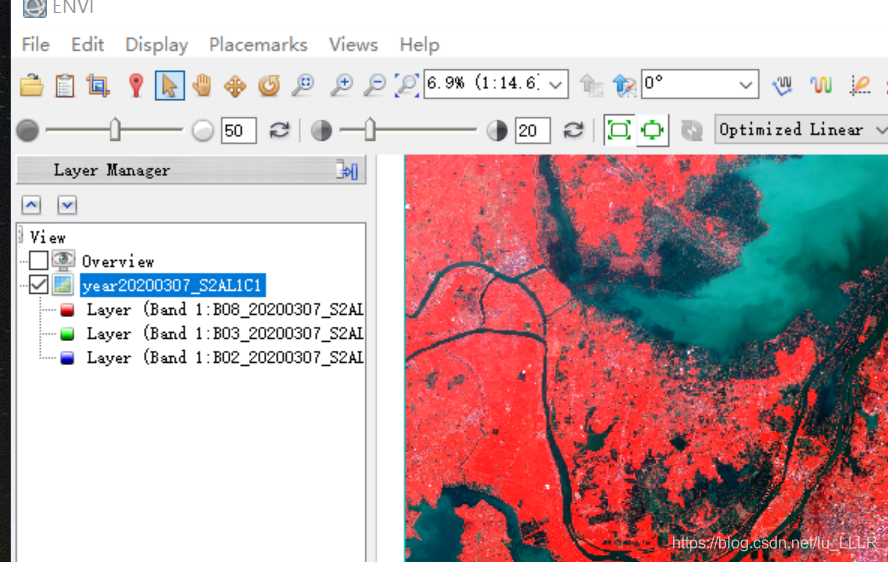
Task: Activate the Select arrow cursor tool
Action: tap(169, 86)
